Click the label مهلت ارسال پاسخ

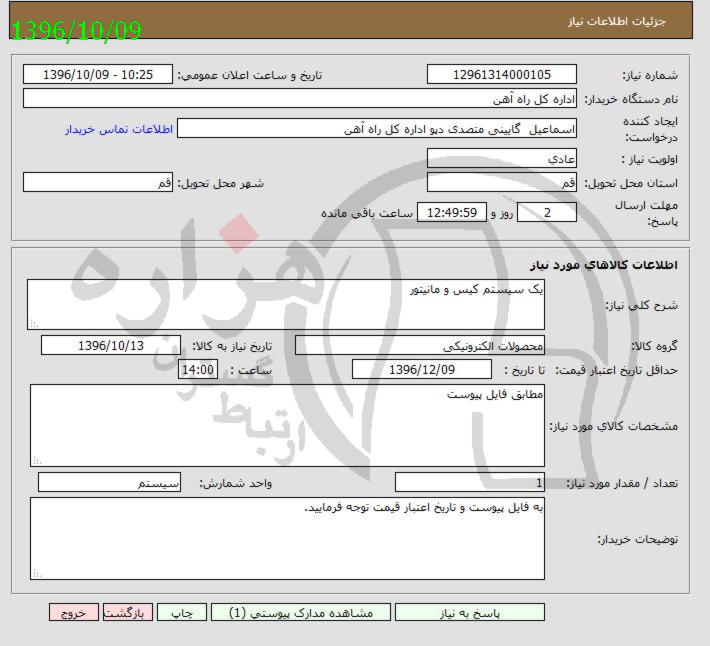click(x=646, y=213)
